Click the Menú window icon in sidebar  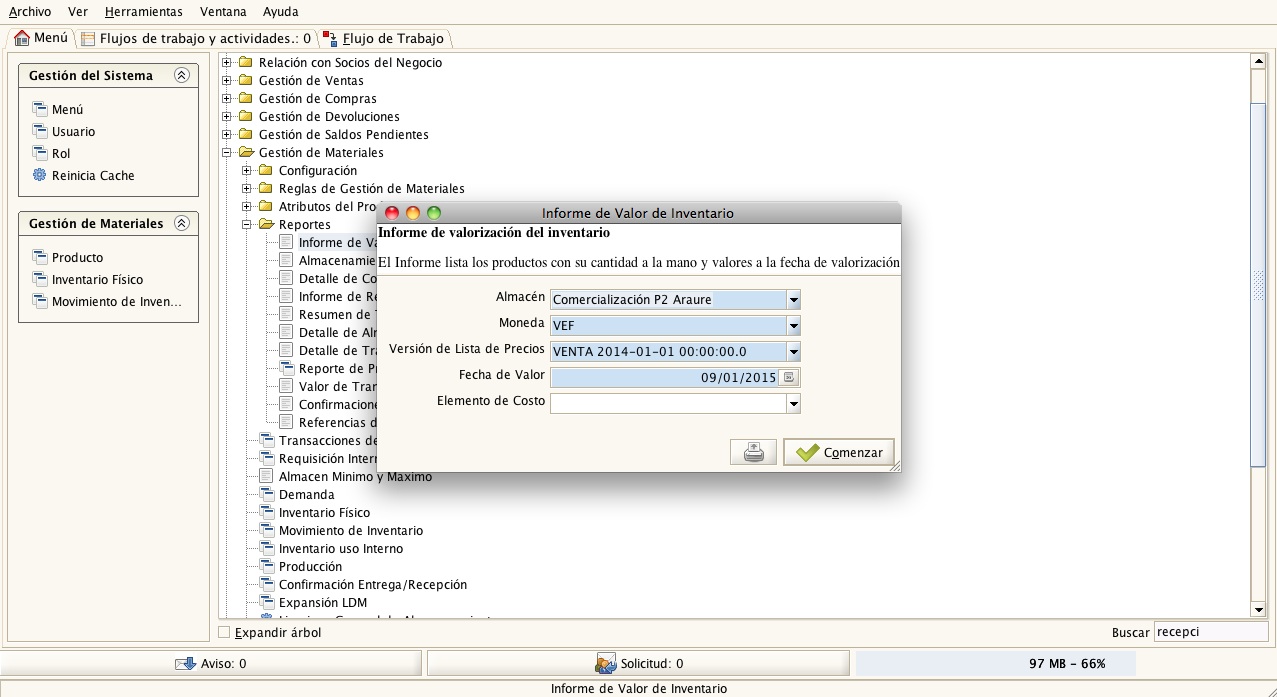pos(40,109)
